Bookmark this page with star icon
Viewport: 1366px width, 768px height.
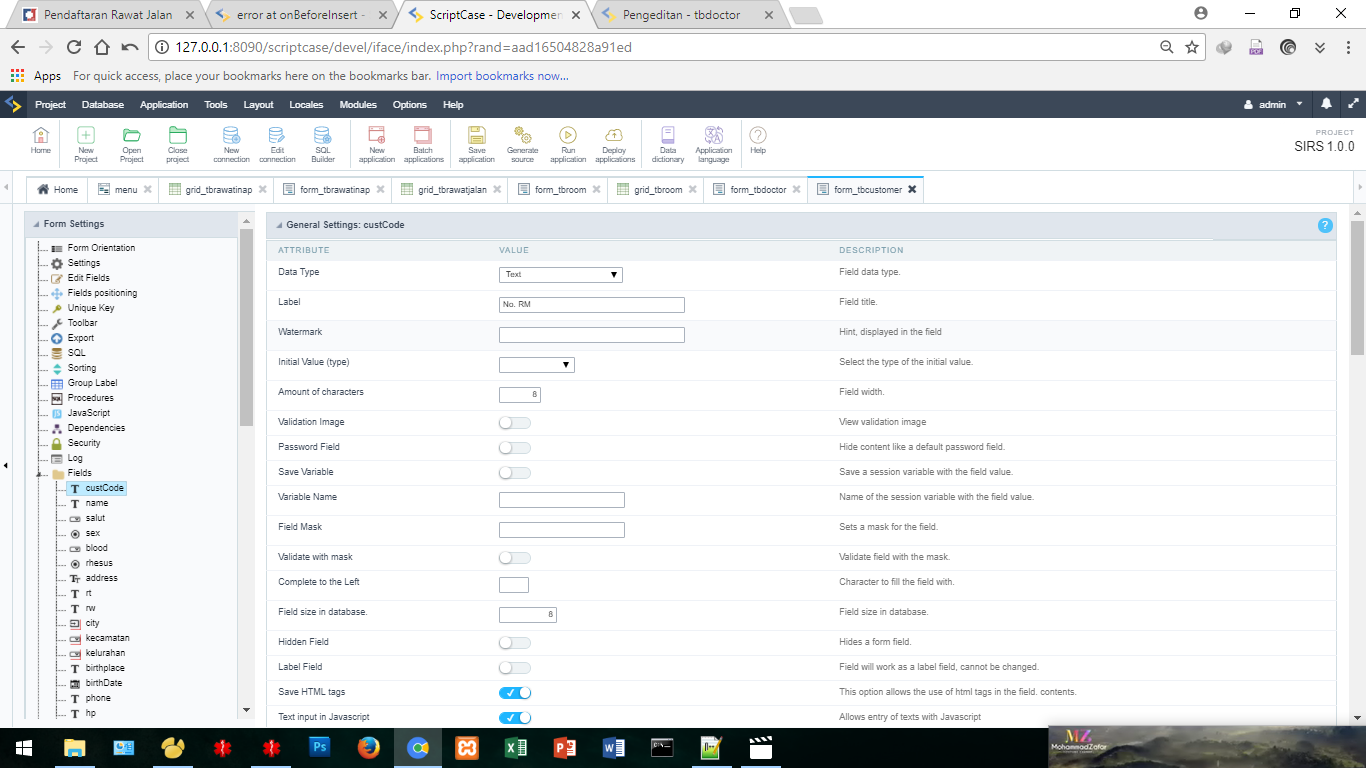1192,47
